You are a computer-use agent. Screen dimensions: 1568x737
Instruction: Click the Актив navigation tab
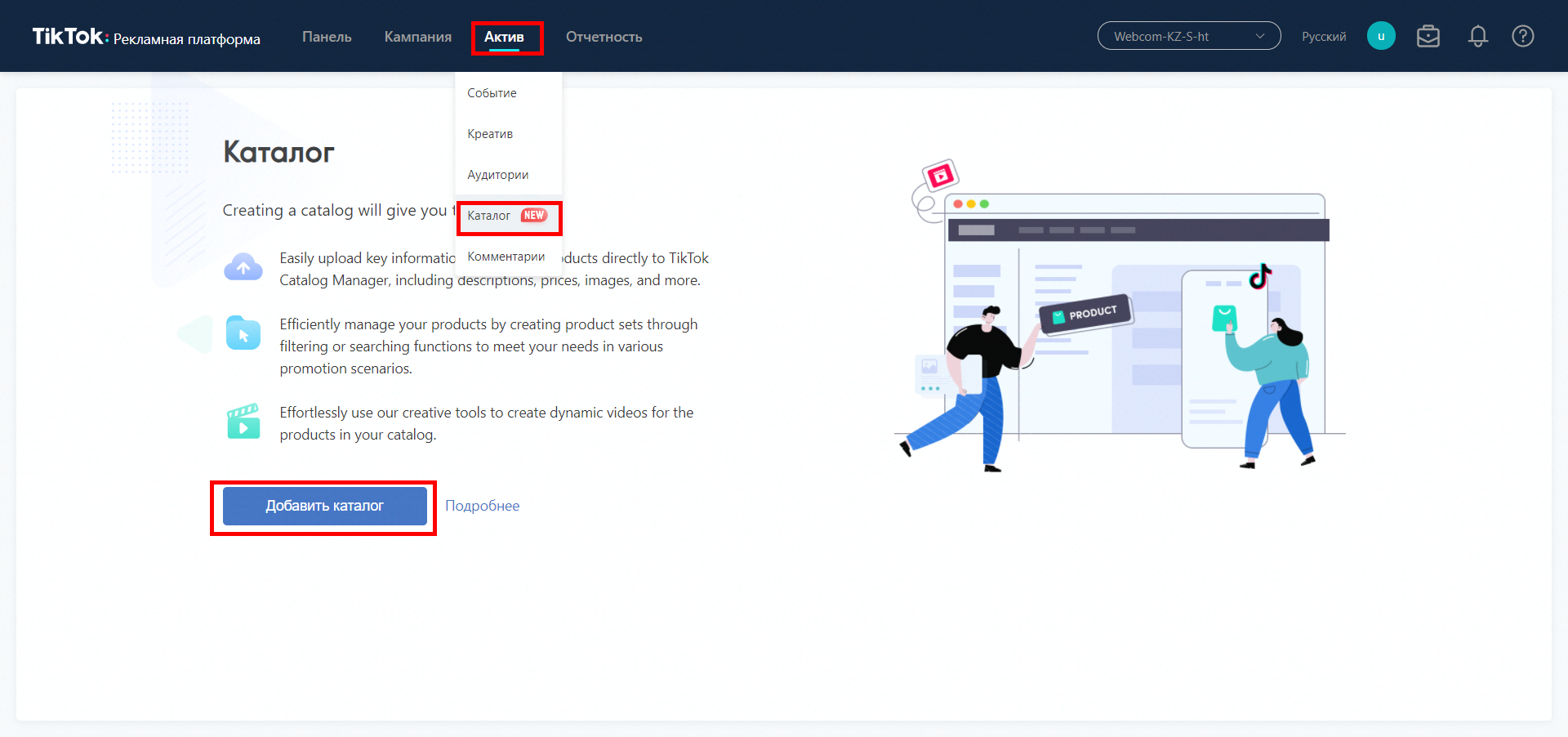pos(505,37)
